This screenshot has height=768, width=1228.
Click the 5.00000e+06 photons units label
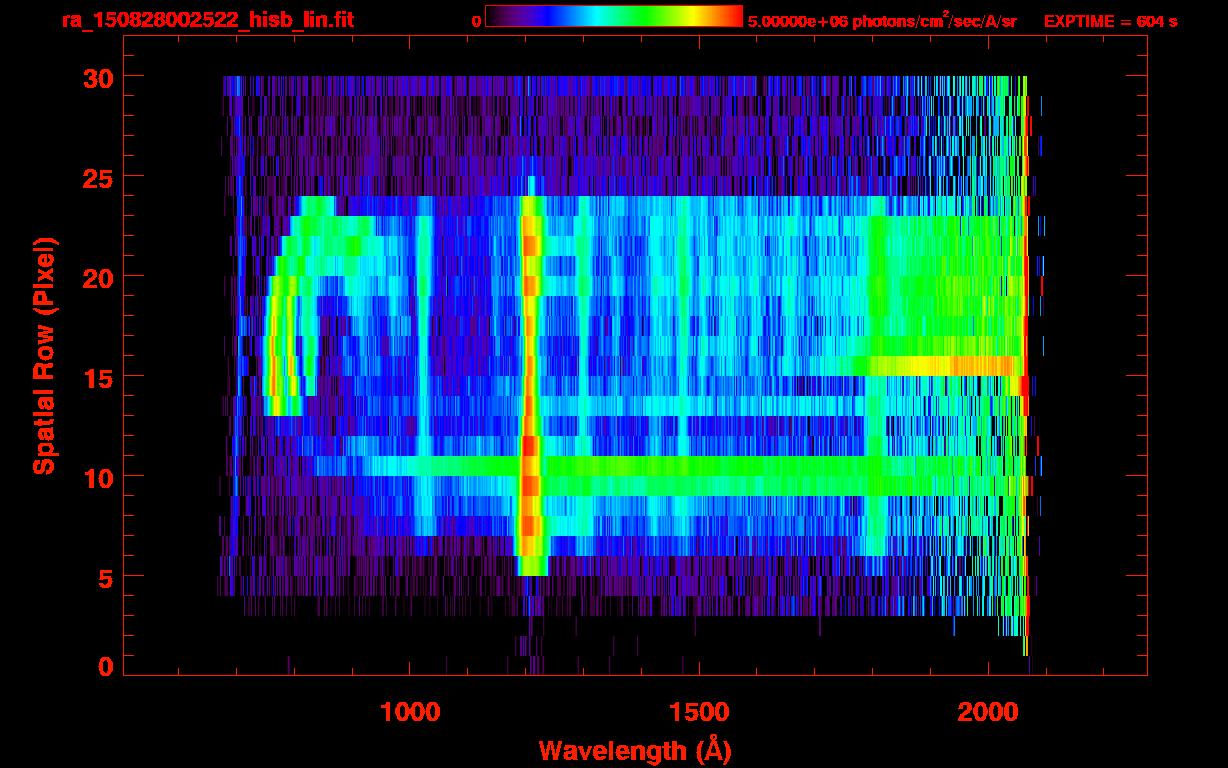click(x=882, y=20)
